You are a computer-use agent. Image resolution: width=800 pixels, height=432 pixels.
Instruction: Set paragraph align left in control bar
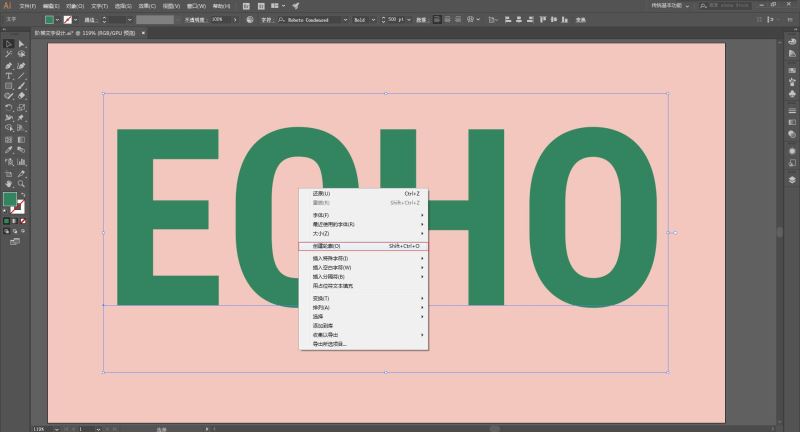tap(437, 19)
